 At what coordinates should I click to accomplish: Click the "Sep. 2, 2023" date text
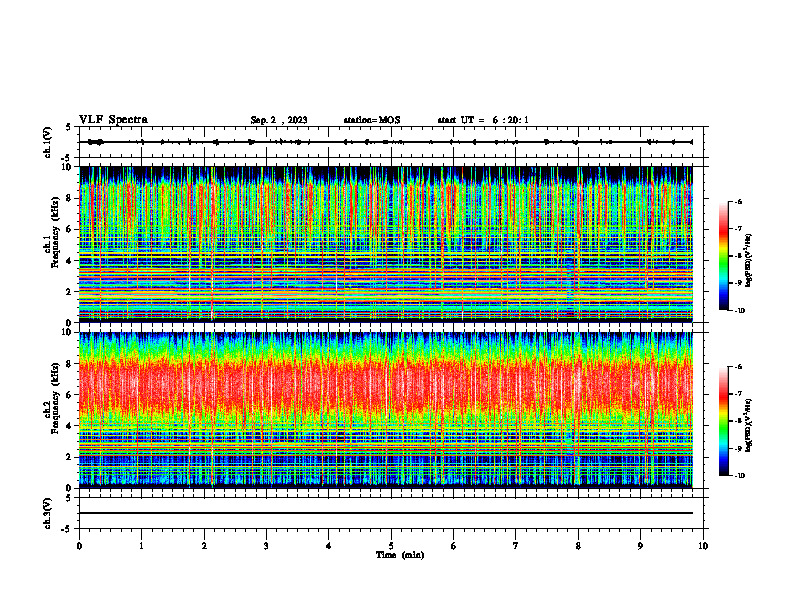279,120
